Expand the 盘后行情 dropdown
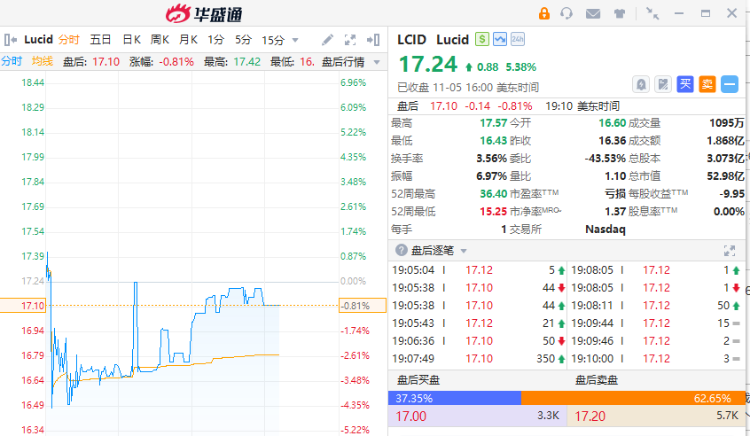The height and width of the screenshot is (436, 750). tap(377, 62)
